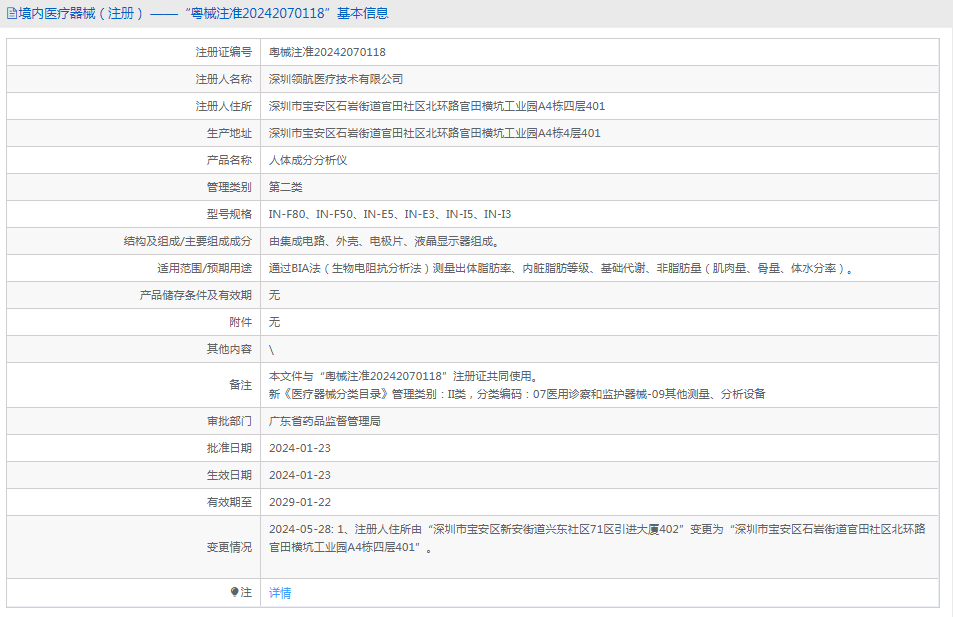Select product name 人体成分分析仪
Image resolution: width=953 pixels, height=617 pixels.
pos(308,160)
